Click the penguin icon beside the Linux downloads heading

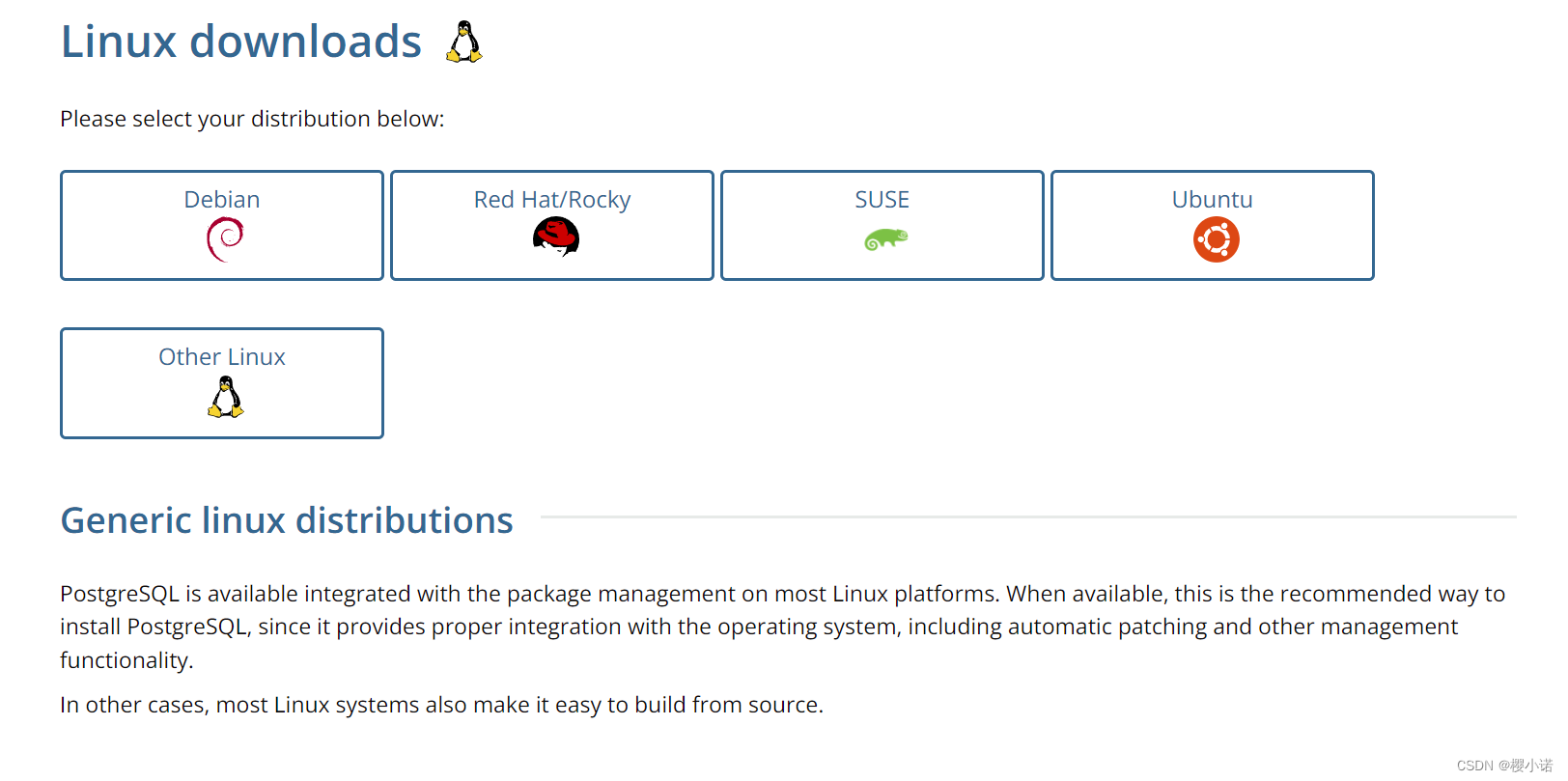click(x=463, y=42)
